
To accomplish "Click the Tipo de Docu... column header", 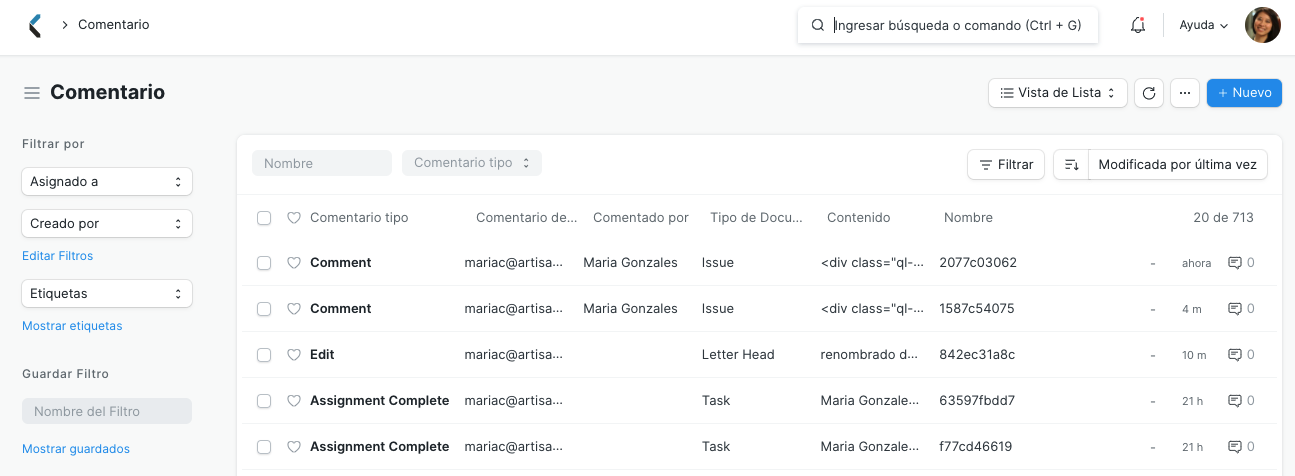I will [757, 218].
